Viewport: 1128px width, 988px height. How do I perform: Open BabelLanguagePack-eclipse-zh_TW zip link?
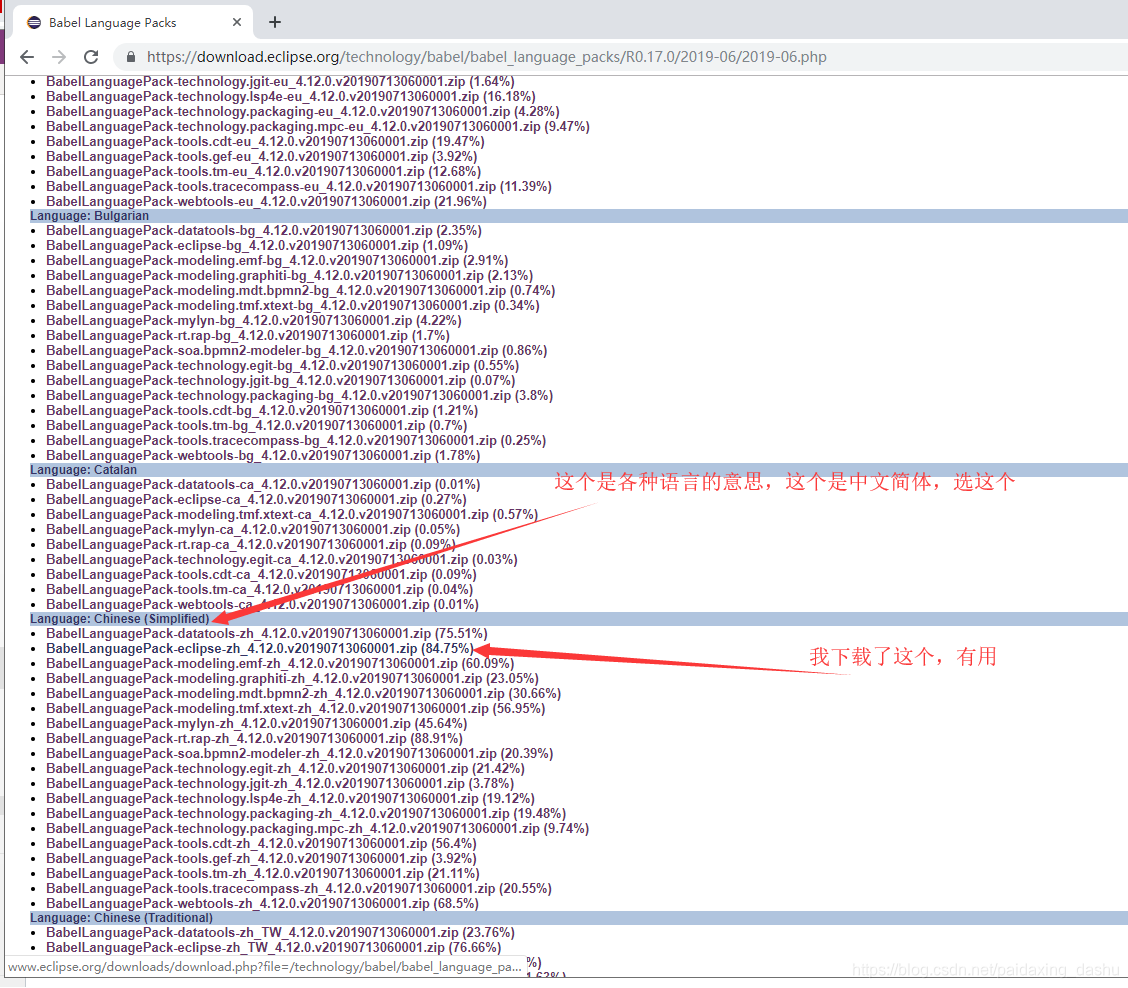coord(273,948)
